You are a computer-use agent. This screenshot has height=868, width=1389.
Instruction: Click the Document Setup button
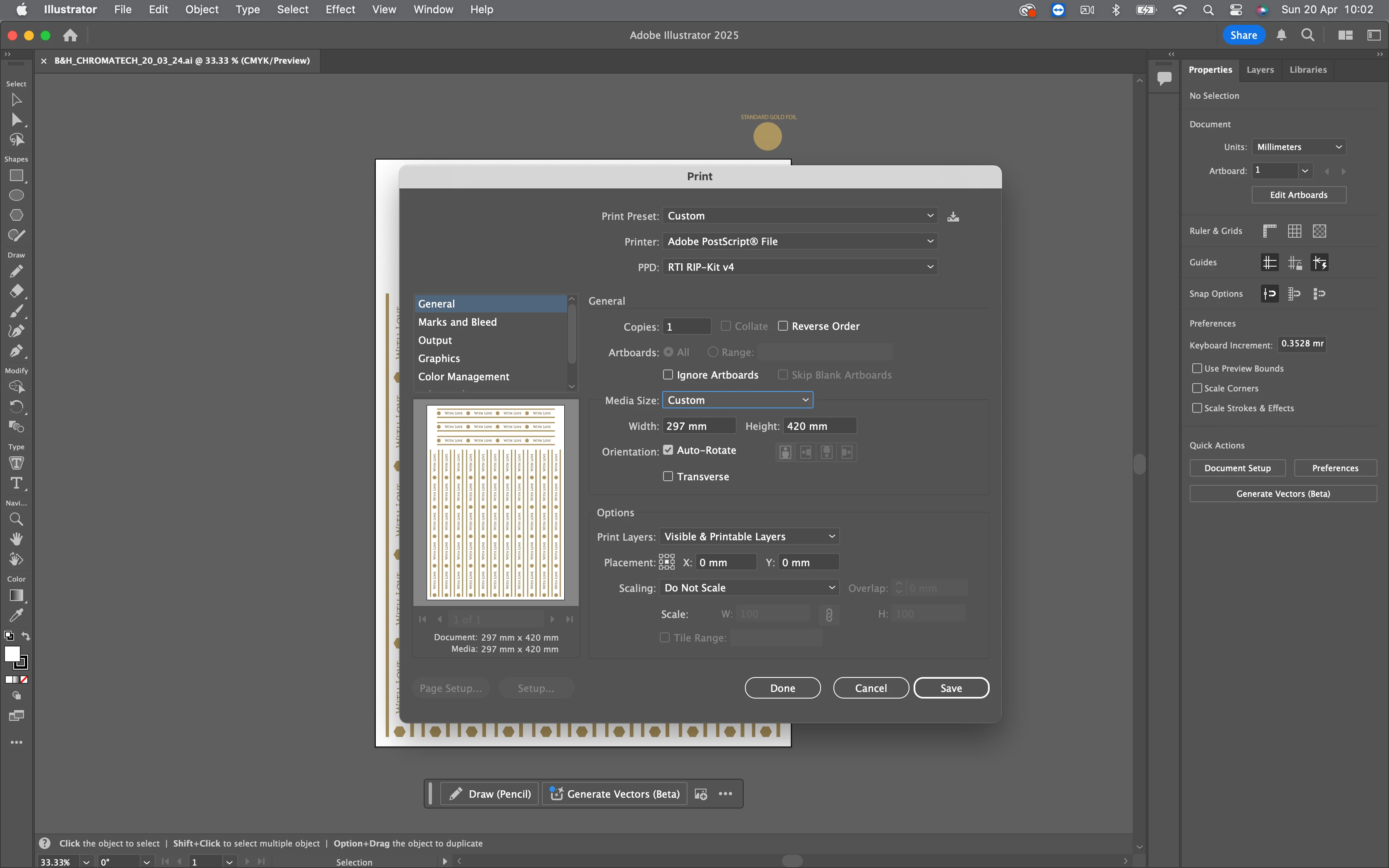(1237, 468)
